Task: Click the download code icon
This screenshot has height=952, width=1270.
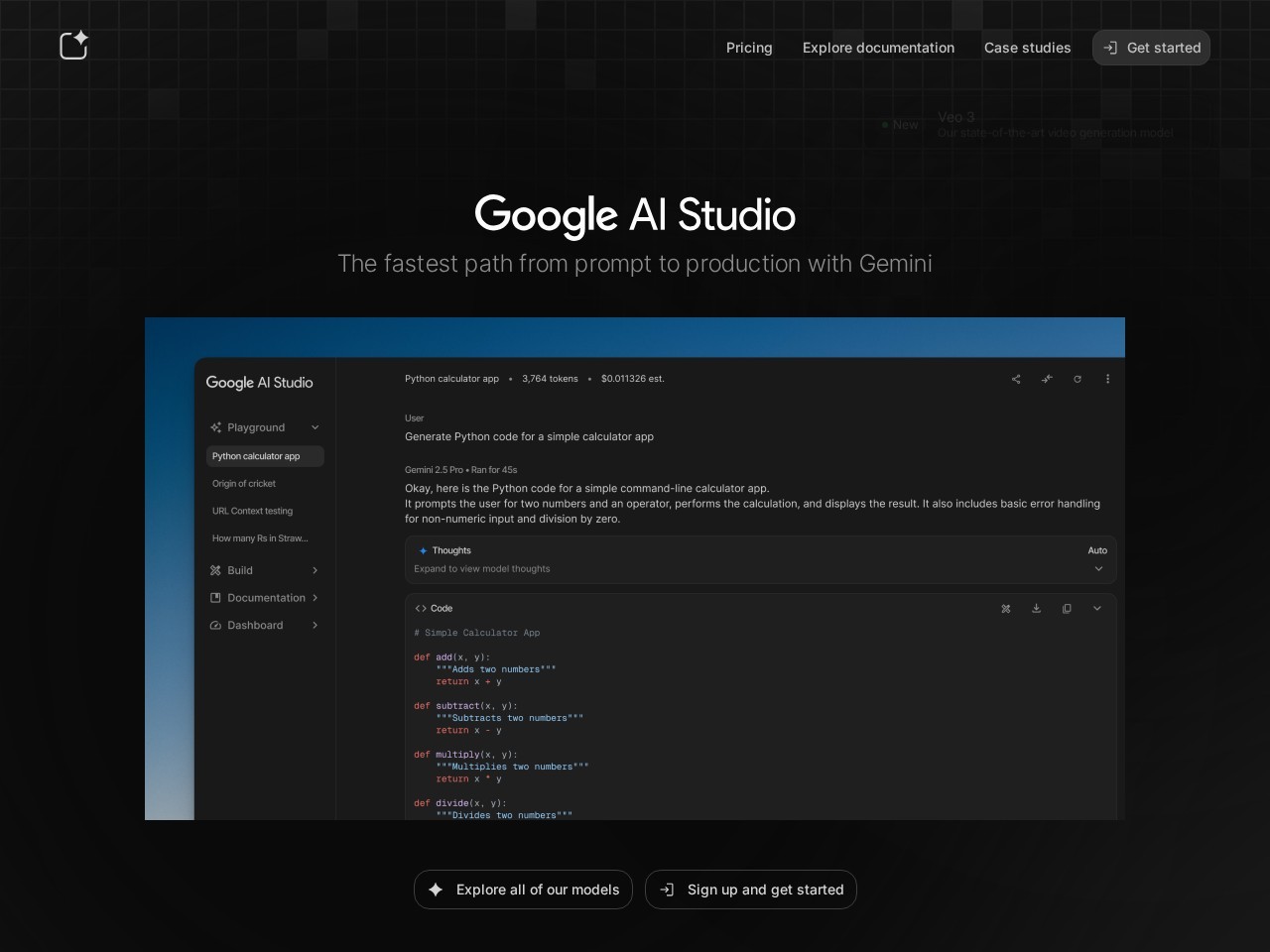Action: point(1036,609)
